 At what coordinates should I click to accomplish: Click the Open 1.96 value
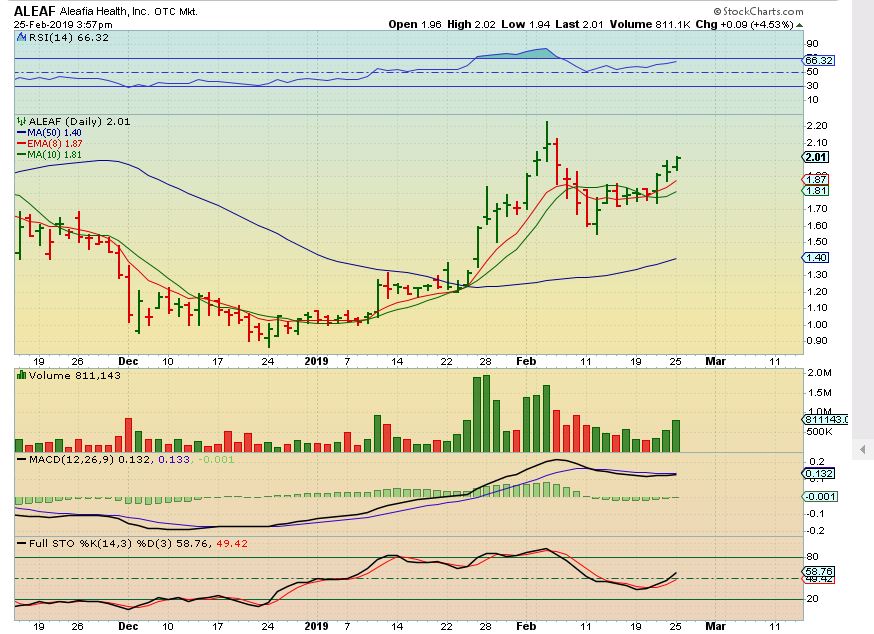415,25
